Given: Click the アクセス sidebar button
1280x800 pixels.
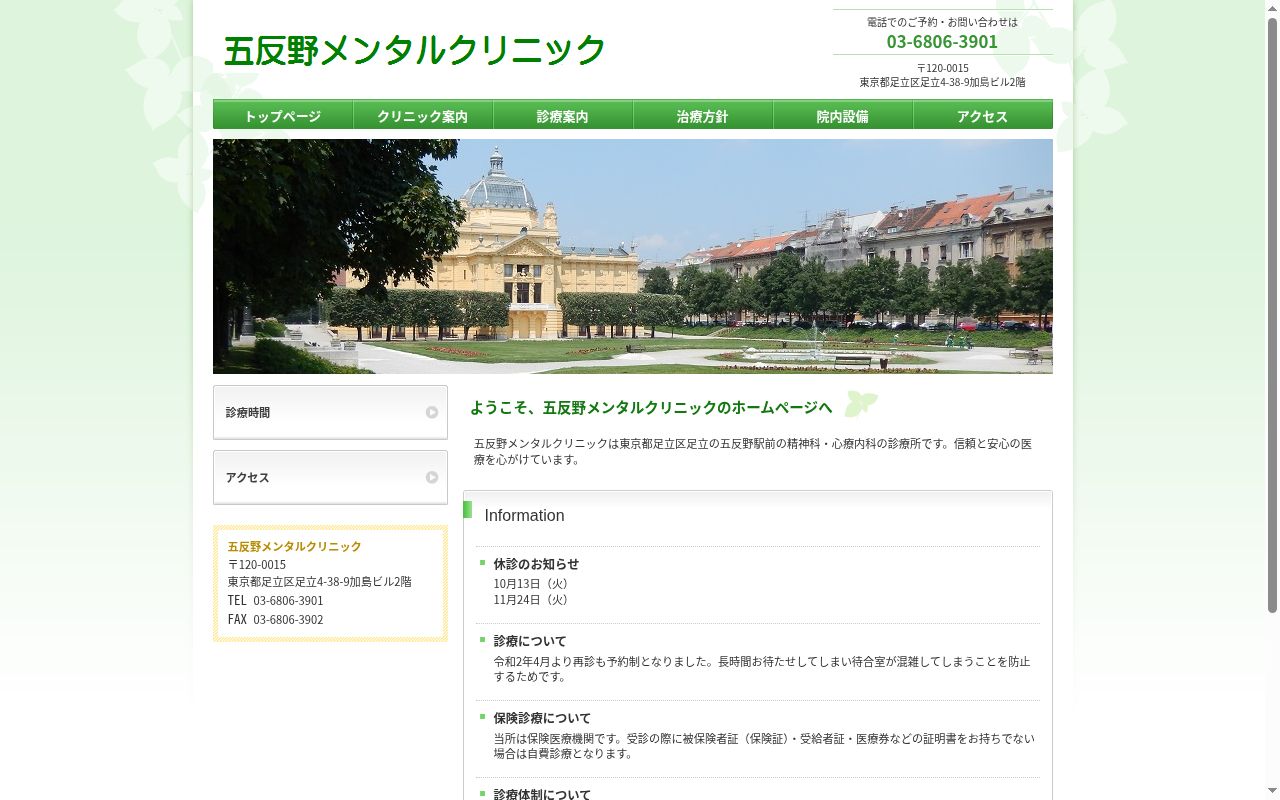Looking at the screenshot, I should point(330,477).
